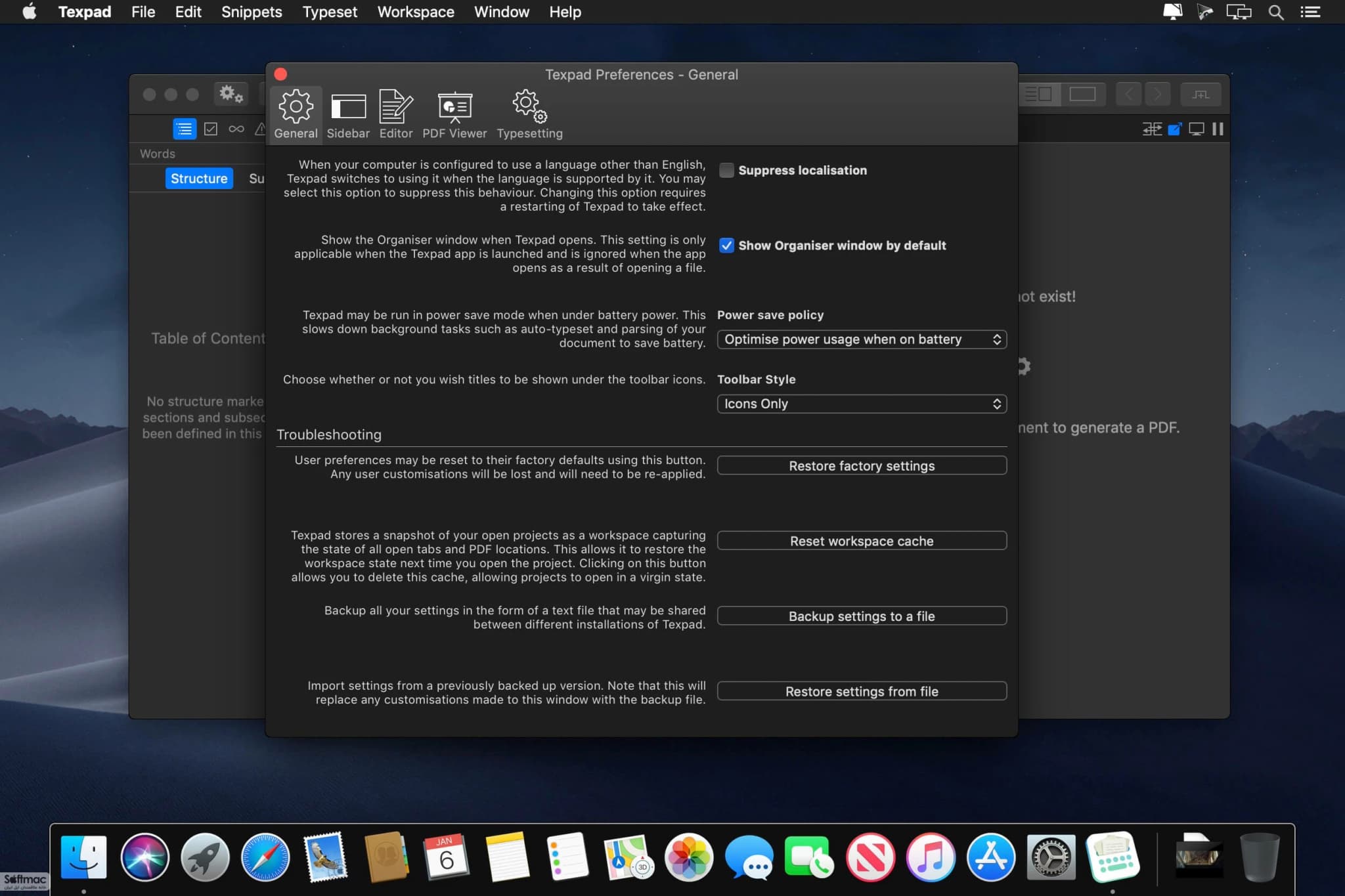Viewport: 1345px width, 896px height.
Task: Select the Structure tab in sidebar
Action: coord(199,179)
